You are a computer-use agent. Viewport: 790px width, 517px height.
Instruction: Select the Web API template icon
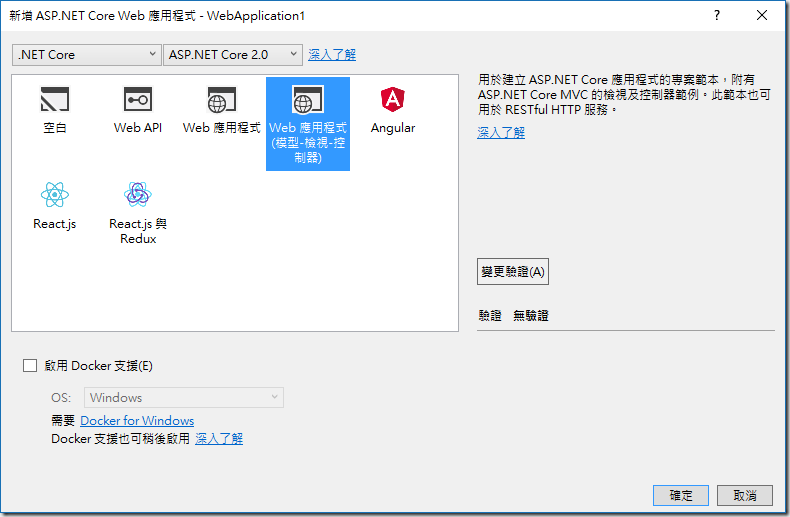coord(138,99)
